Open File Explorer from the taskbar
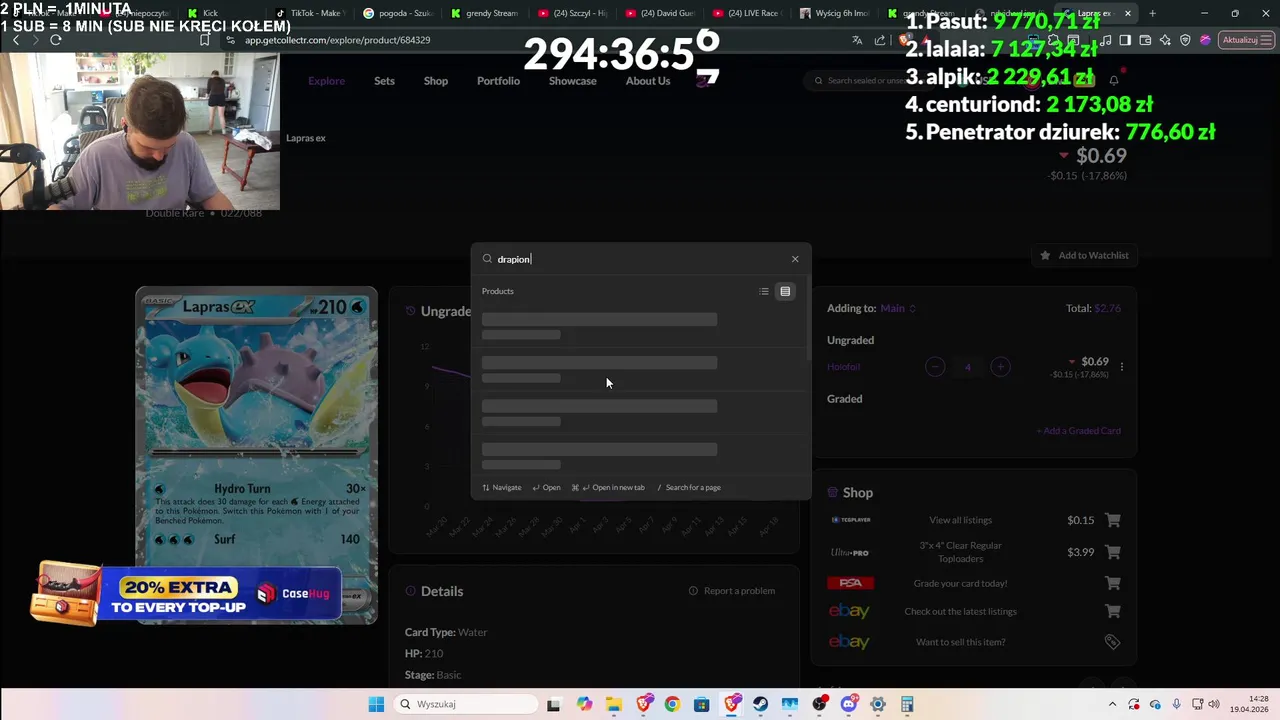The height and width of the screenshot is (720, 1280). click(x=613, y=704)
